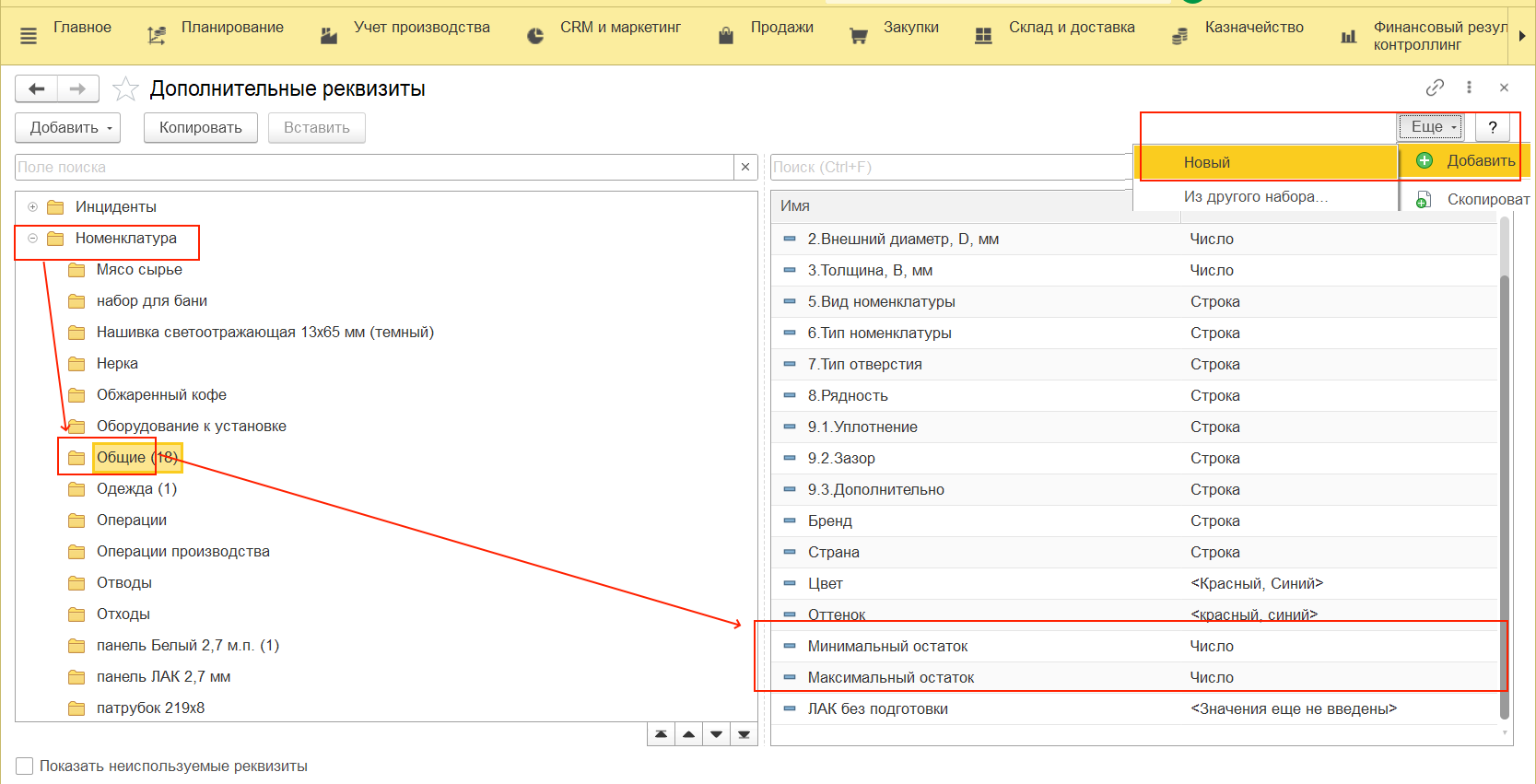Collapse the Номенклатура tree node
Screen dimensions: 1536x784
point(32,238)
